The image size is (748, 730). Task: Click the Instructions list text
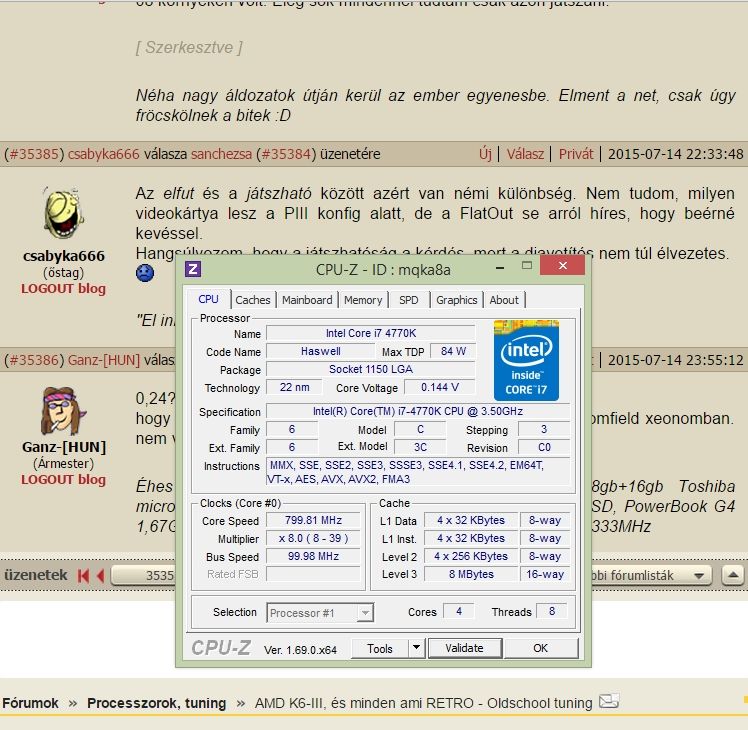point(418,472)
